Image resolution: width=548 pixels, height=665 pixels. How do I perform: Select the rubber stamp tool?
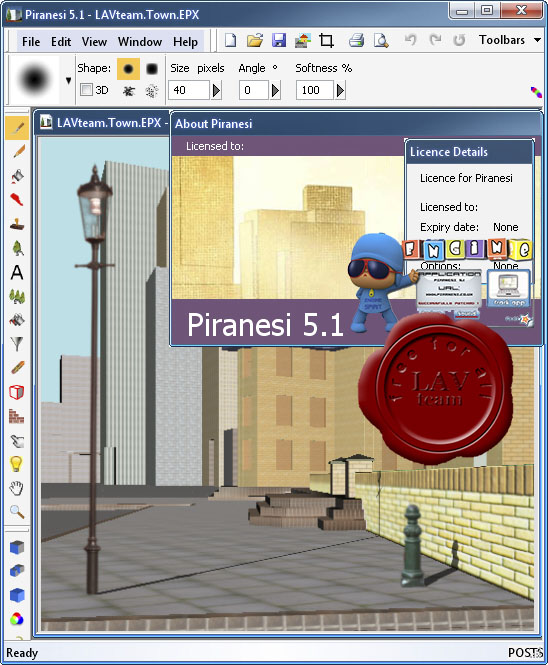(x=17, y=224)
